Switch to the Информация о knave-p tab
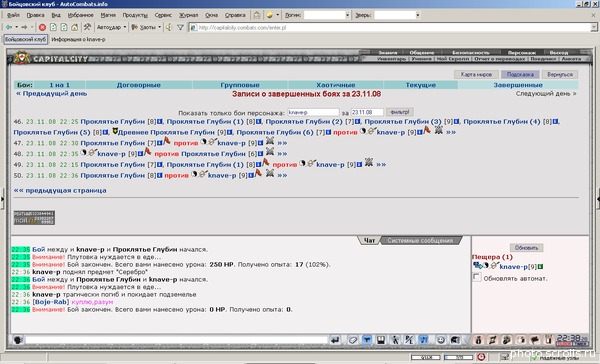Viewport: 600px width, 364px height. 78,39
